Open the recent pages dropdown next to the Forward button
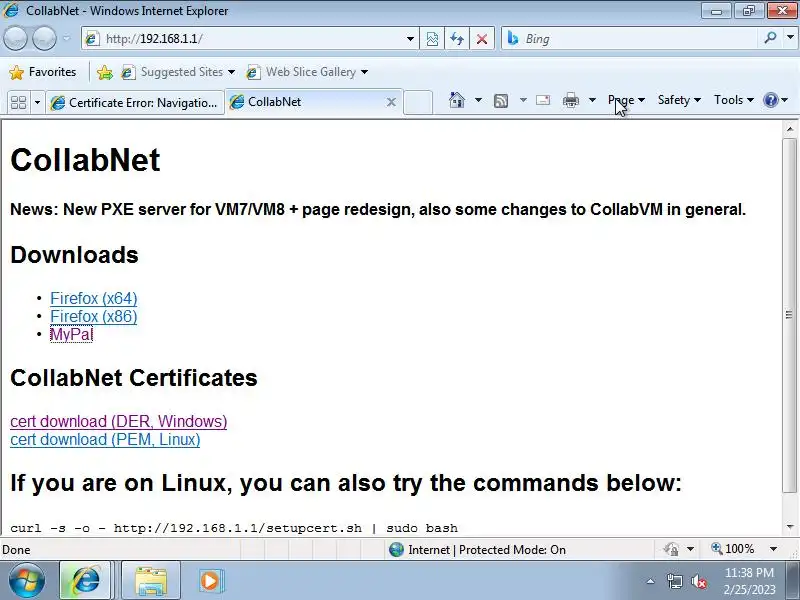Image resolution: width=800 pixels, height=600 pixels. coord(66,38)
